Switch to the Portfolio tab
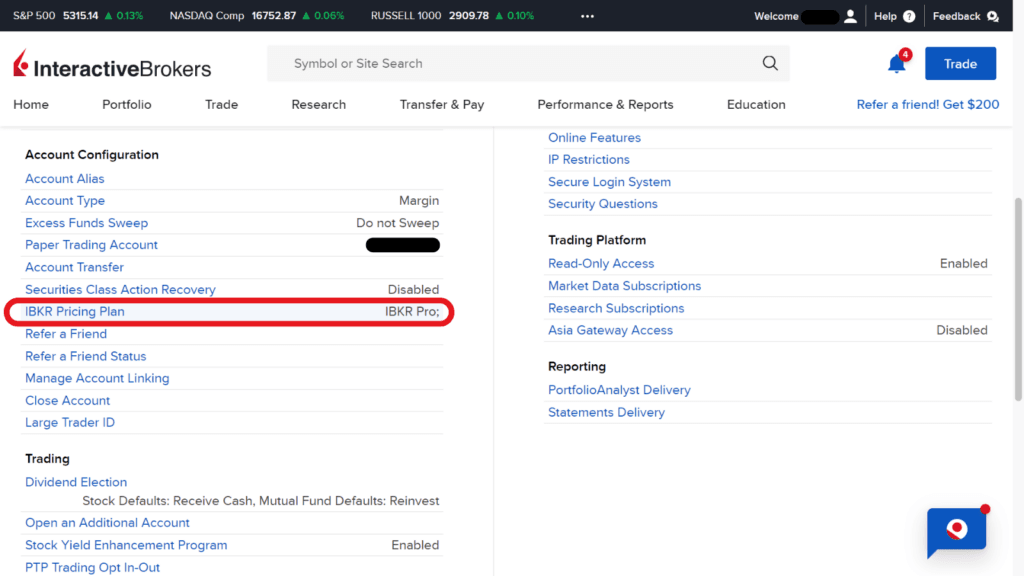Image resolution: width=1024 pixels, height=576 pixels. [x=126, y=104]
